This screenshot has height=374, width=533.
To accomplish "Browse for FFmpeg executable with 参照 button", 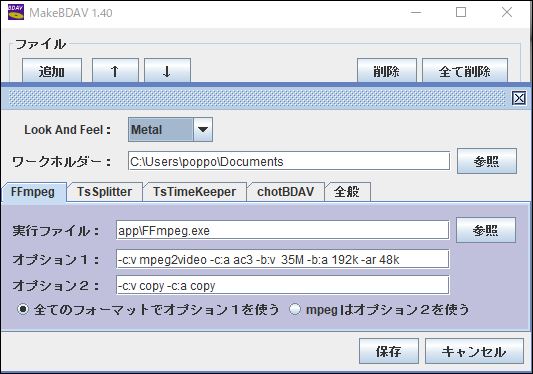I will point(486,230).
